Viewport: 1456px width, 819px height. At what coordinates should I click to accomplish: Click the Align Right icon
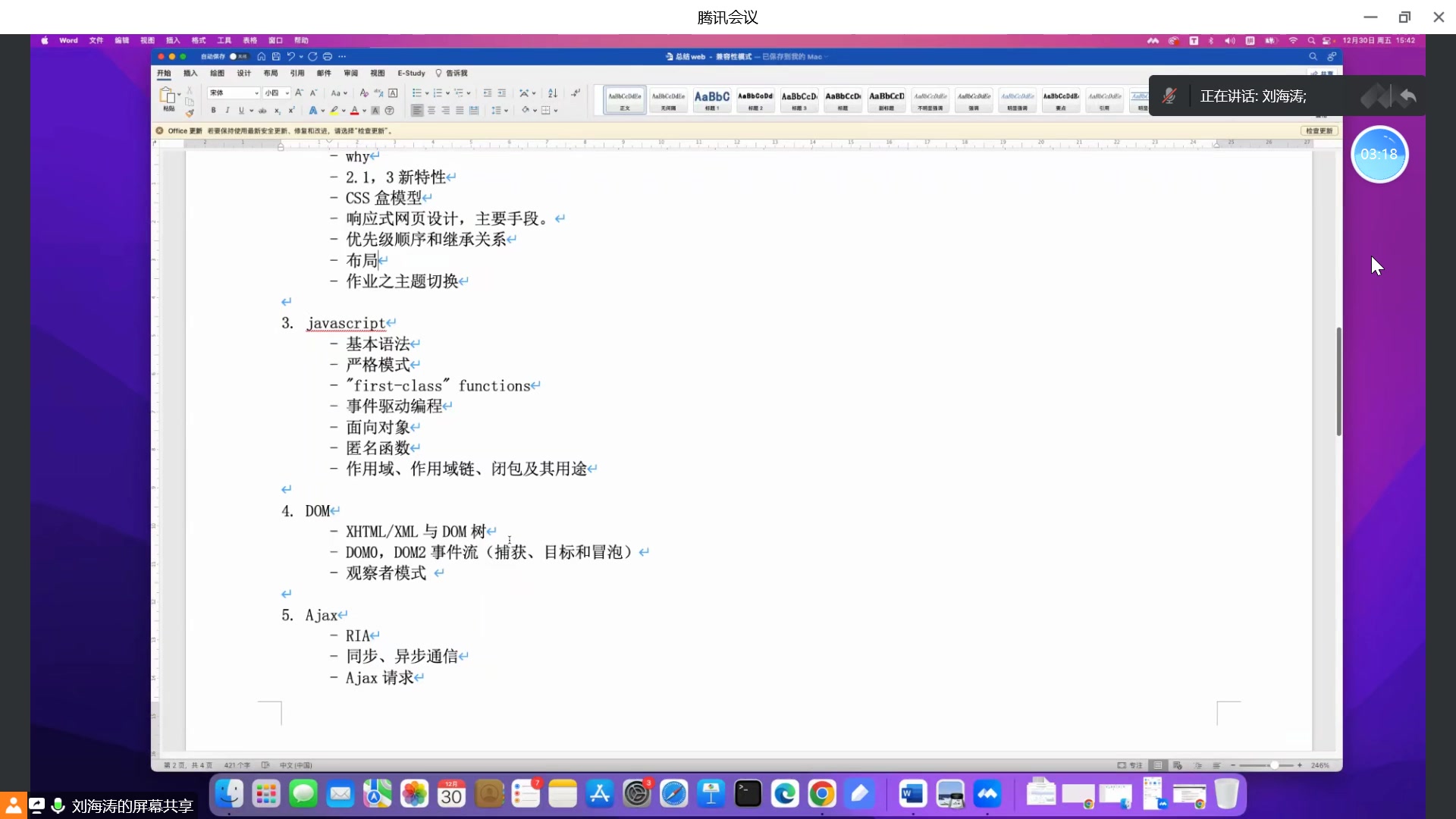[445, 111]
